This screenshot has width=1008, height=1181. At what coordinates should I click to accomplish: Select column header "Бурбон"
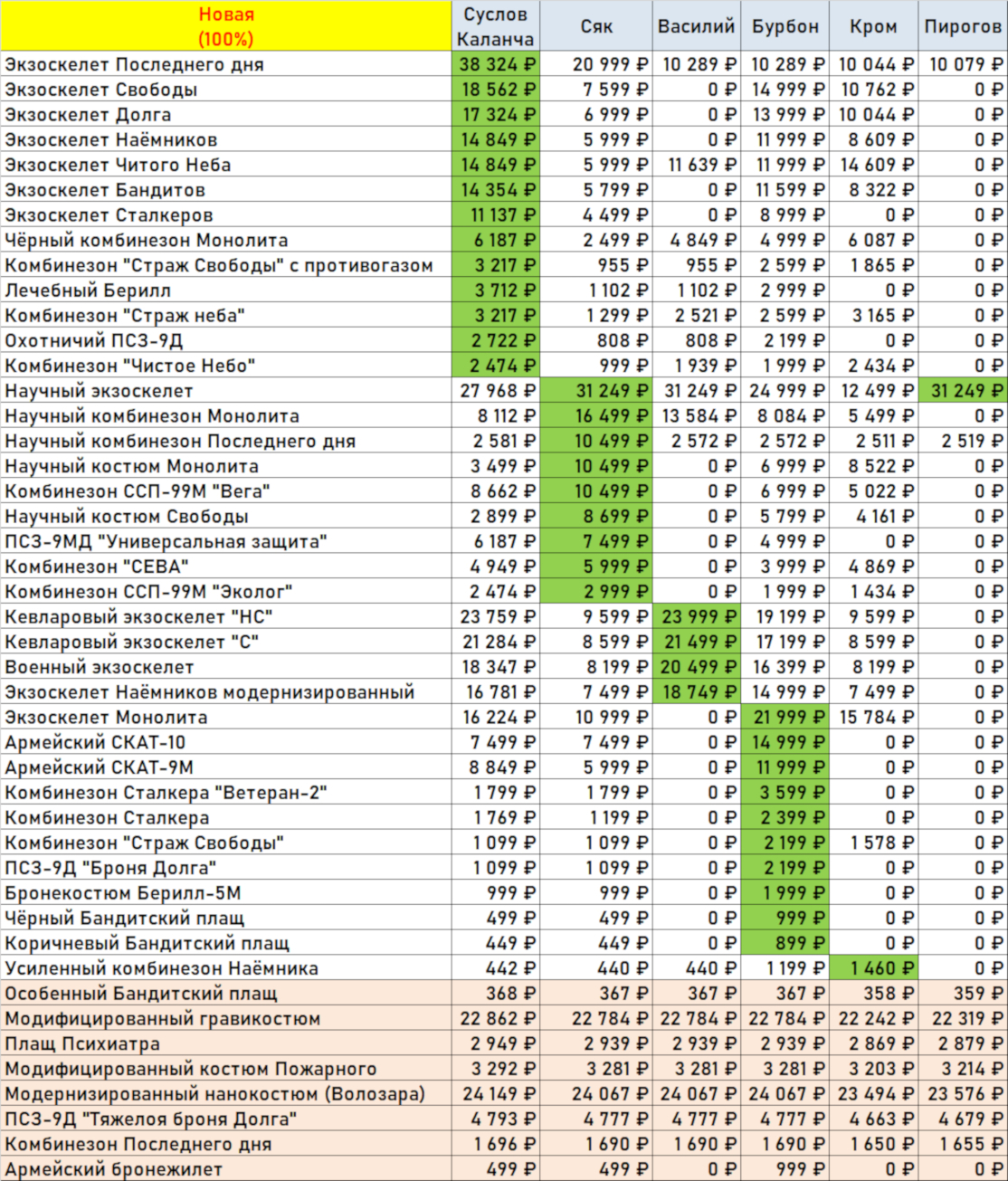[785, 26]
